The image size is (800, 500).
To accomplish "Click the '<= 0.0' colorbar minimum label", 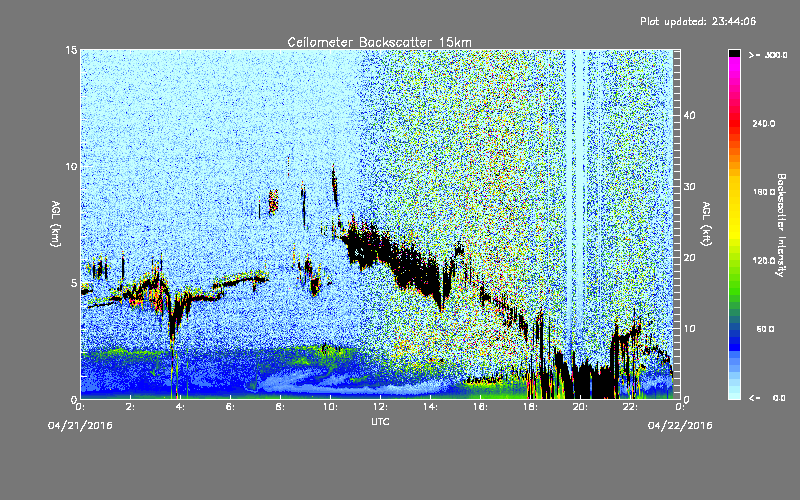I will (x=767, y=397).
